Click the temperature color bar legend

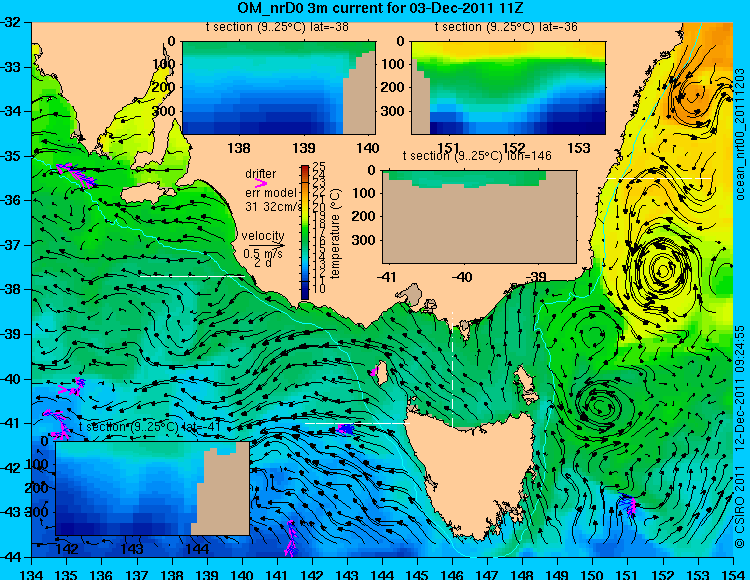click(305, 232)
